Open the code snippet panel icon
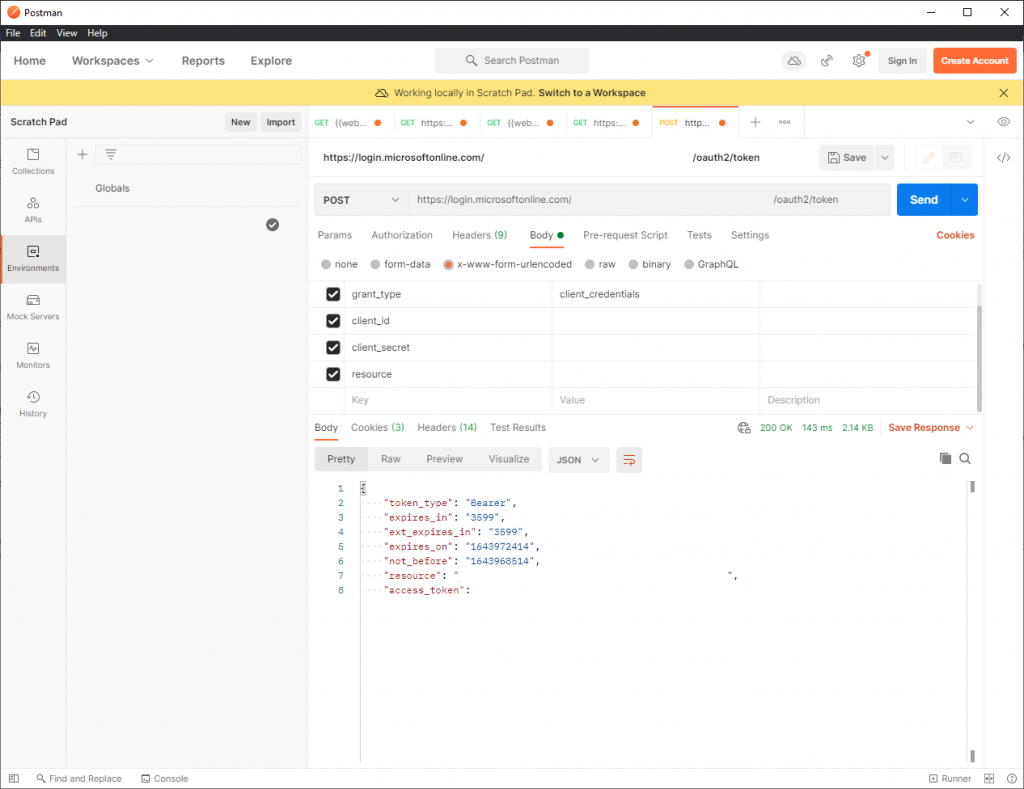This screenshot has width=1024, height=789. (1004, 158)
